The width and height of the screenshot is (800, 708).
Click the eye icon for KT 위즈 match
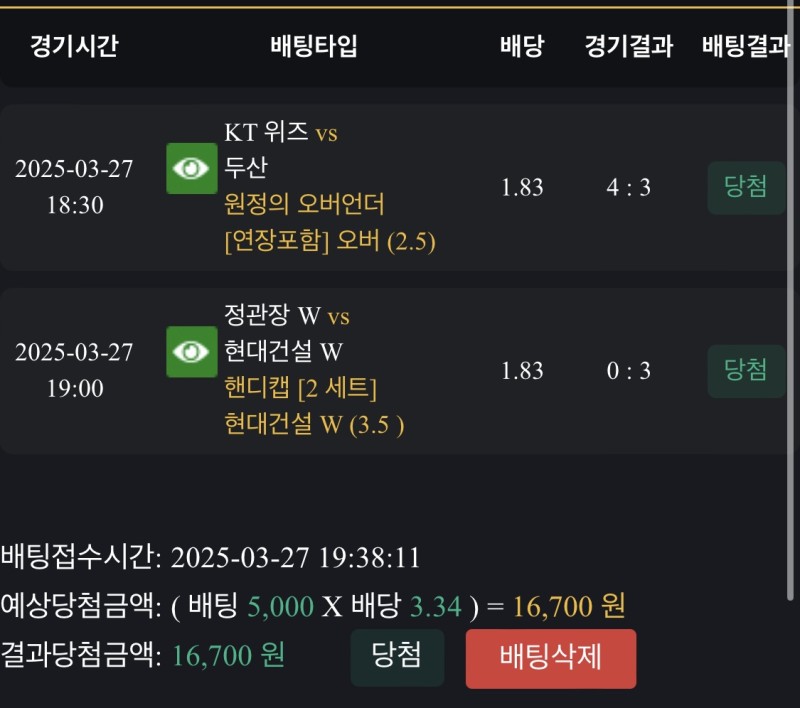191,168
